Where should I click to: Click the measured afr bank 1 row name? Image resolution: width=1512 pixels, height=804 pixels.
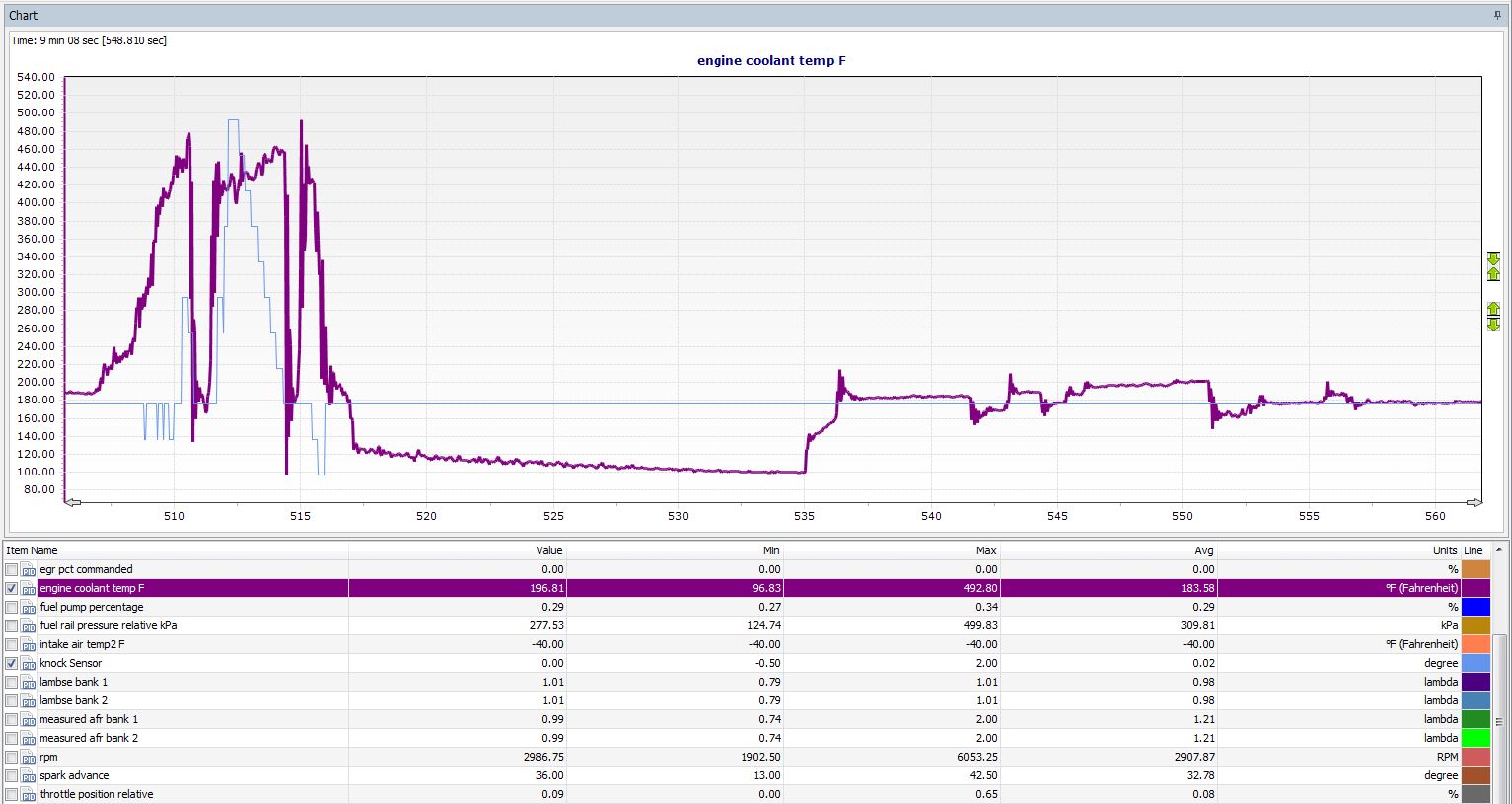tap(89, 719)
